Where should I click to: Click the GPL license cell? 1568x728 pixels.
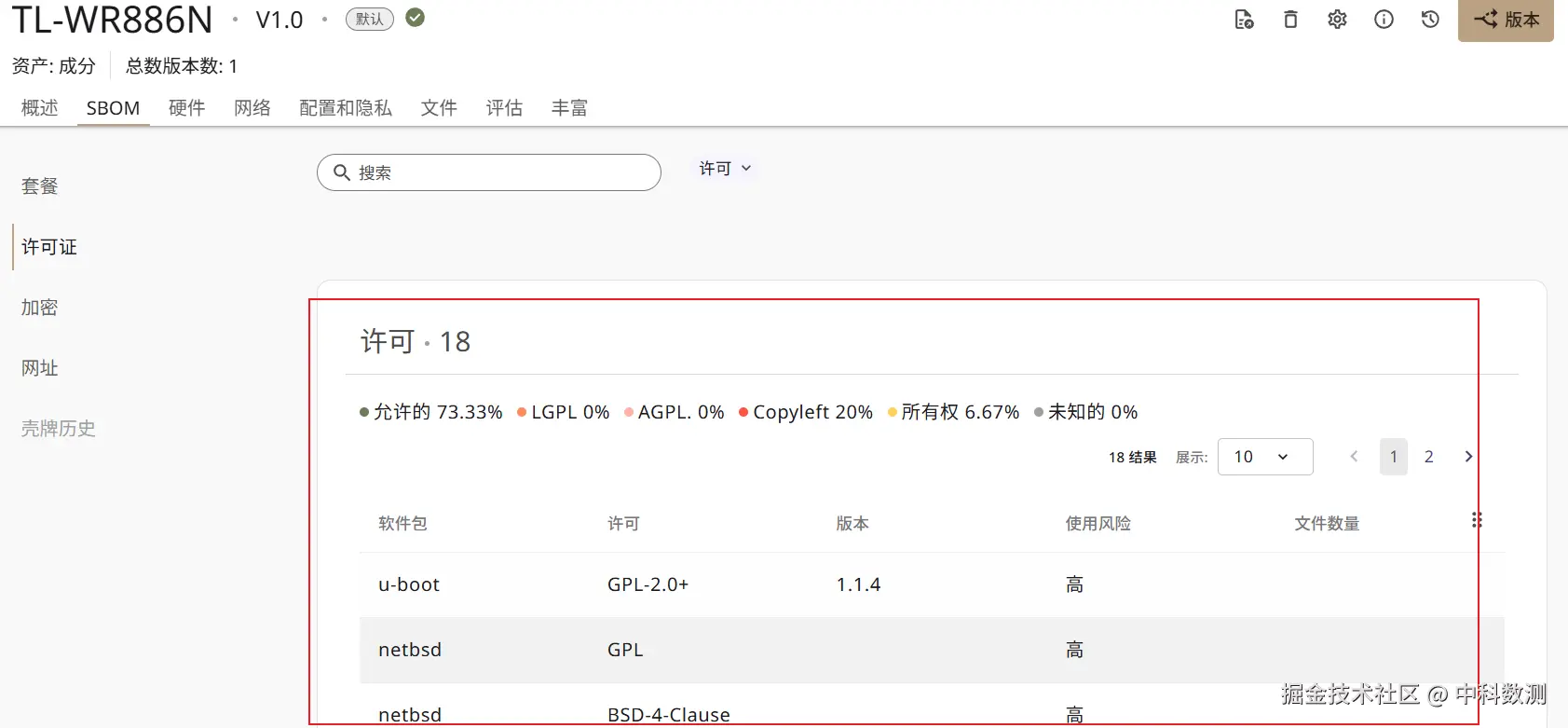click(625, 650)
